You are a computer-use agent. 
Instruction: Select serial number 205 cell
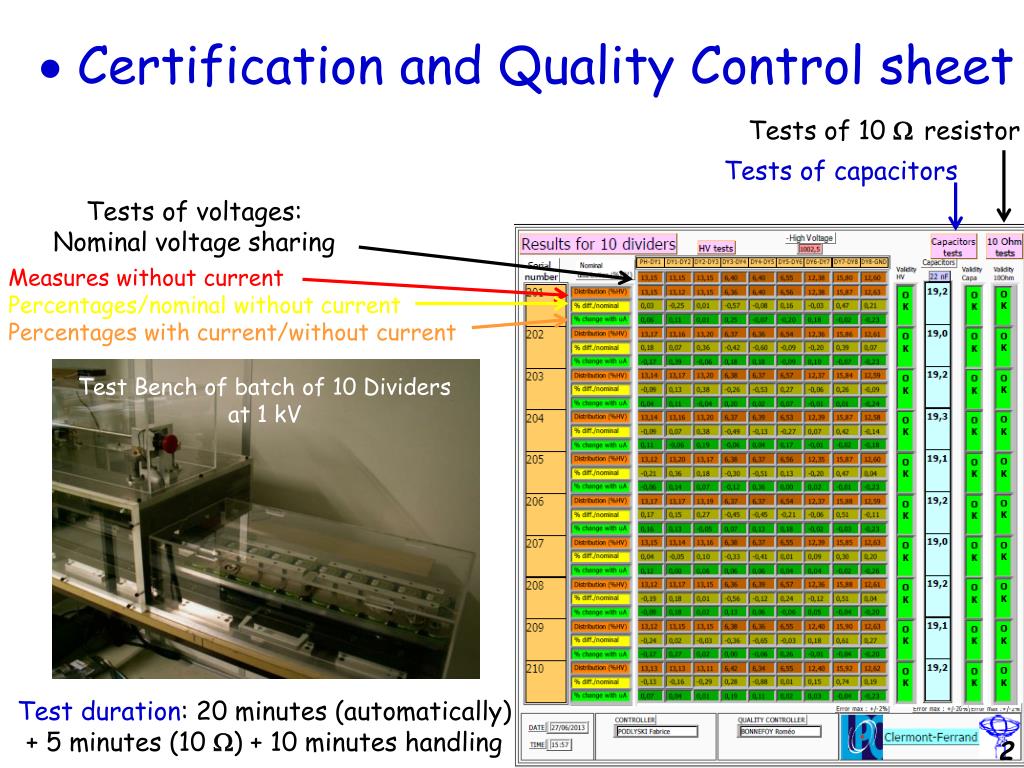[x=545, y=472]
